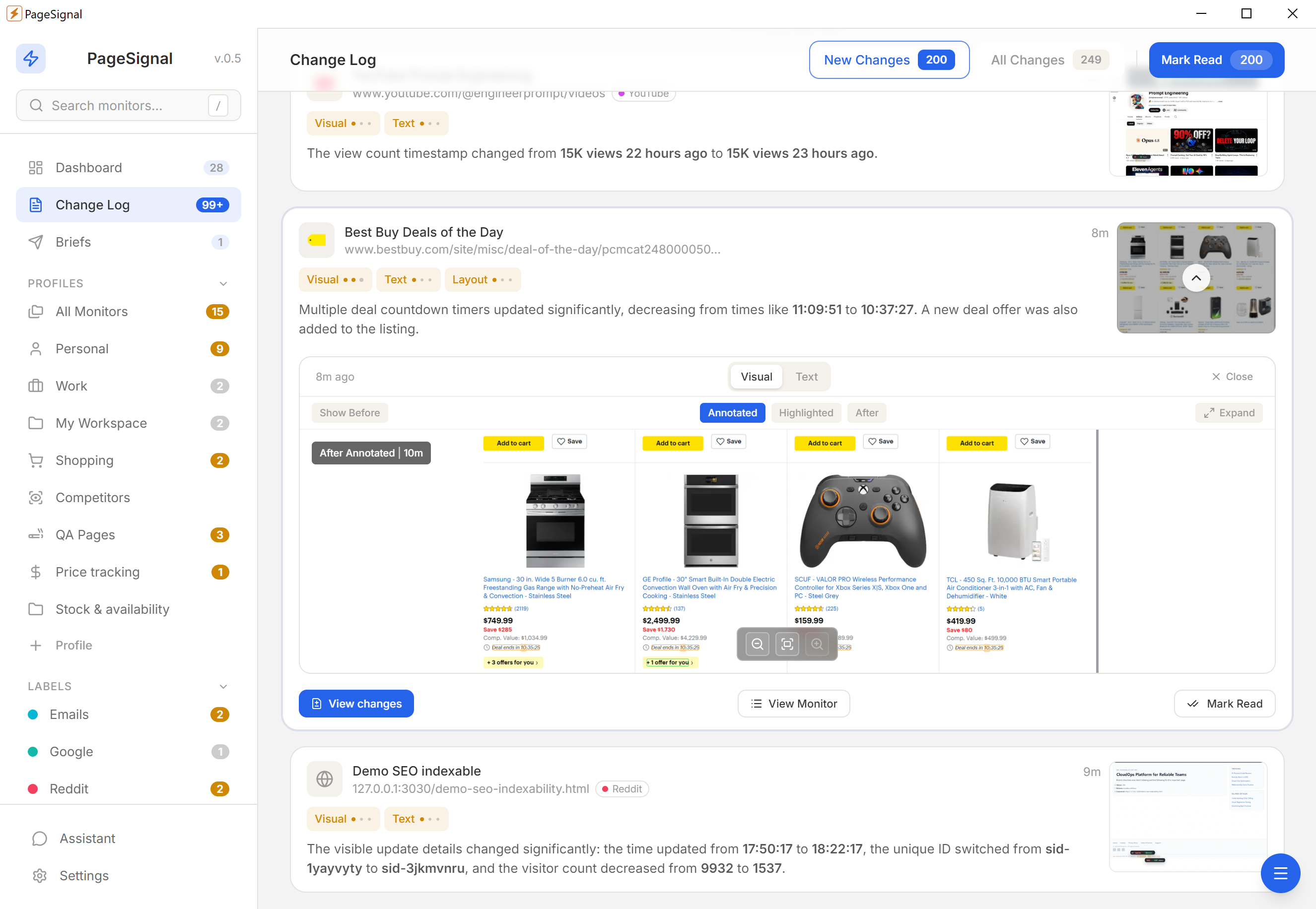The width and height of the screenshot is (1316, 909).
Task: Click the Visual tag on Demo SEO card
Action: coord(343,819)
